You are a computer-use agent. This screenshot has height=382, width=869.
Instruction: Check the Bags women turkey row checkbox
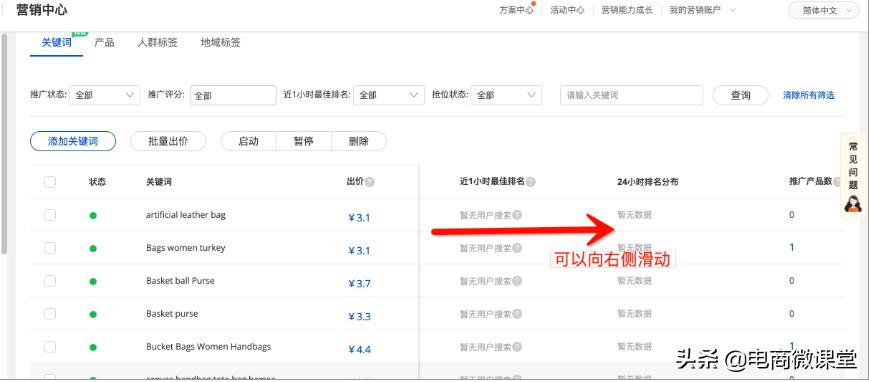(50, 248)
